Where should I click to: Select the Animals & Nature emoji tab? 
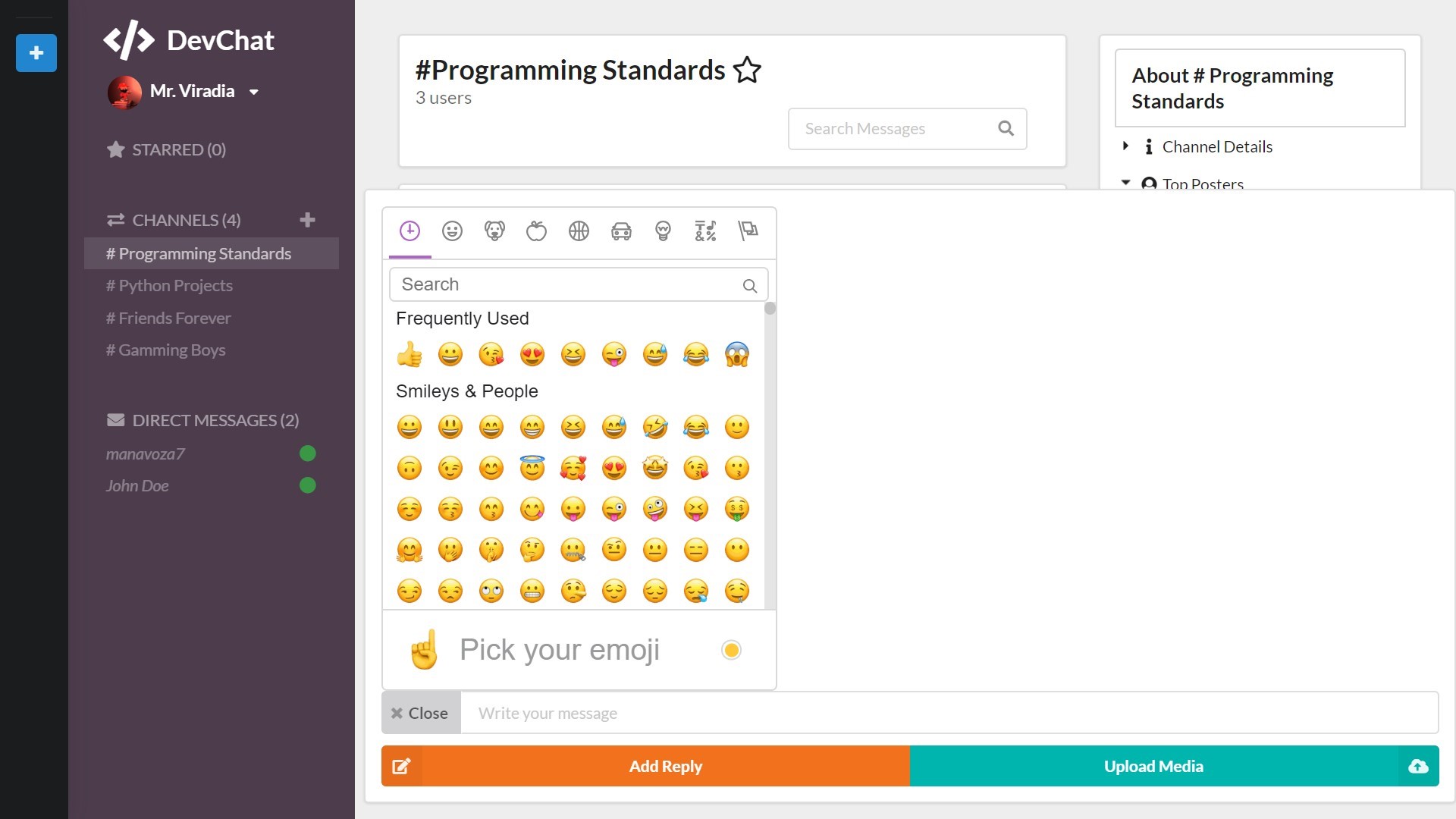point(494,231)
